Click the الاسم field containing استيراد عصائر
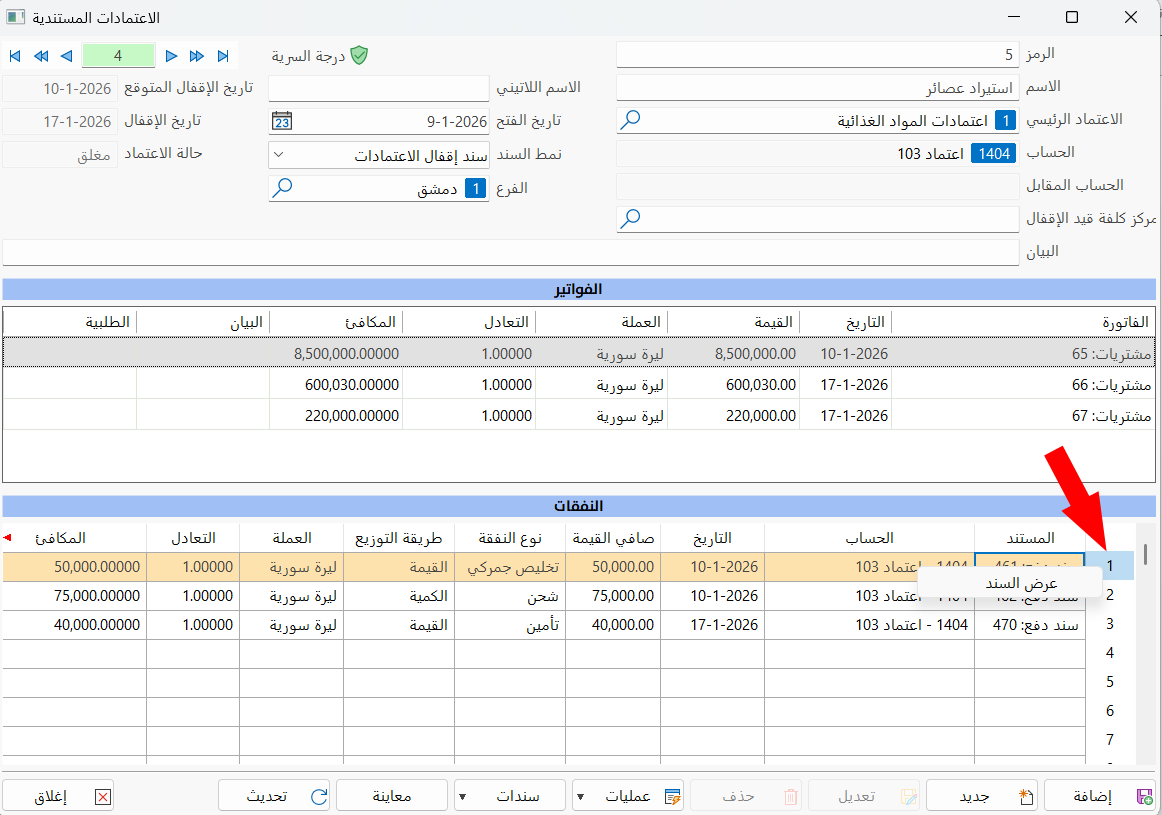The width and height of the screenshot is (1162, 815). 817,88
